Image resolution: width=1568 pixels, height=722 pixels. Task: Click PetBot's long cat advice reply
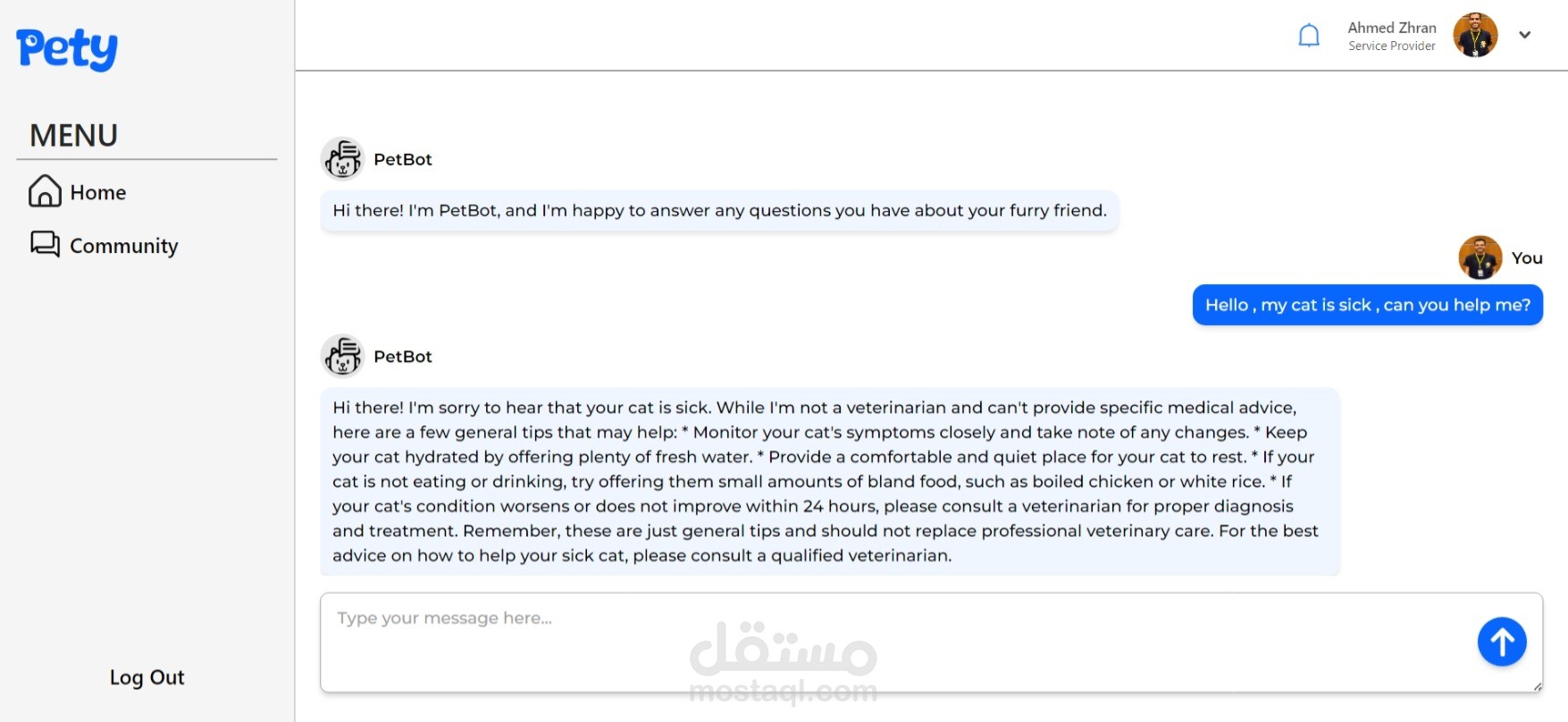pyautogui.click(x=830, y=482)
